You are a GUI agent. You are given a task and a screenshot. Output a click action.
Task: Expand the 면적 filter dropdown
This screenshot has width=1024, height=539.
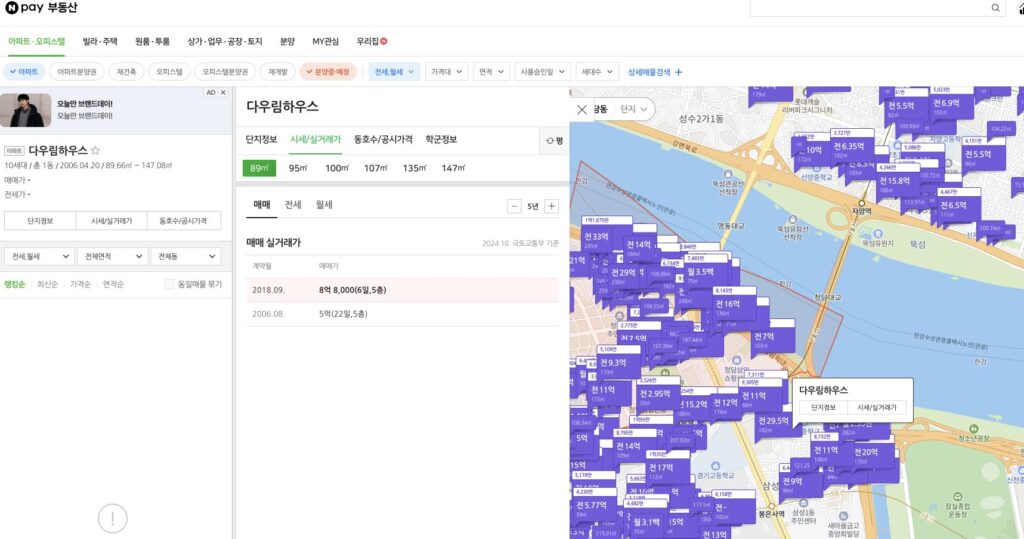(491, 72)
